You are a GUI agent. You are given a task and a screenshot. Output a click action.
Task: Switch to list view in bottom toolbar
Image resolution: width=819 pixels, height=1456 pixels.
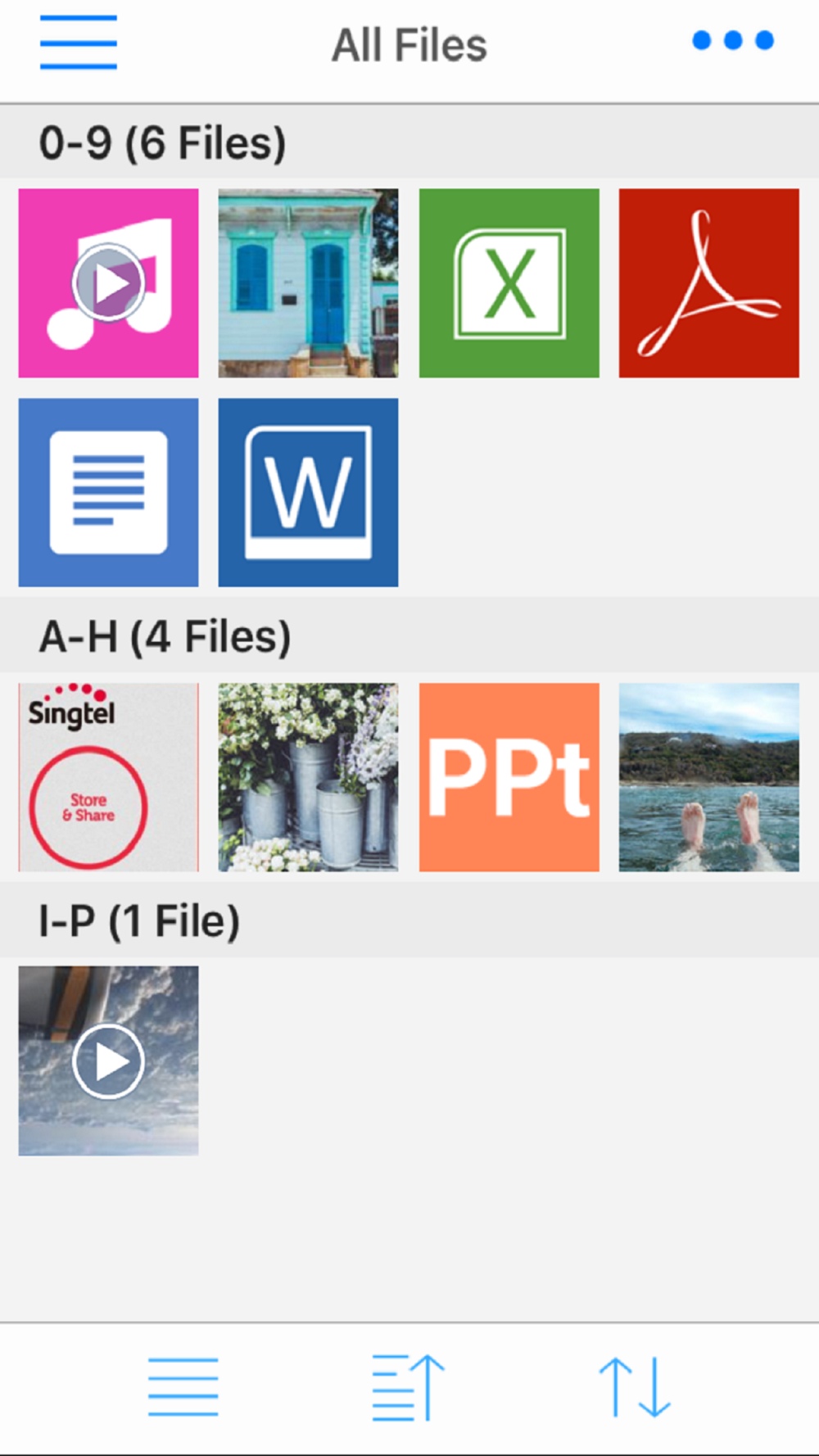183,1386
